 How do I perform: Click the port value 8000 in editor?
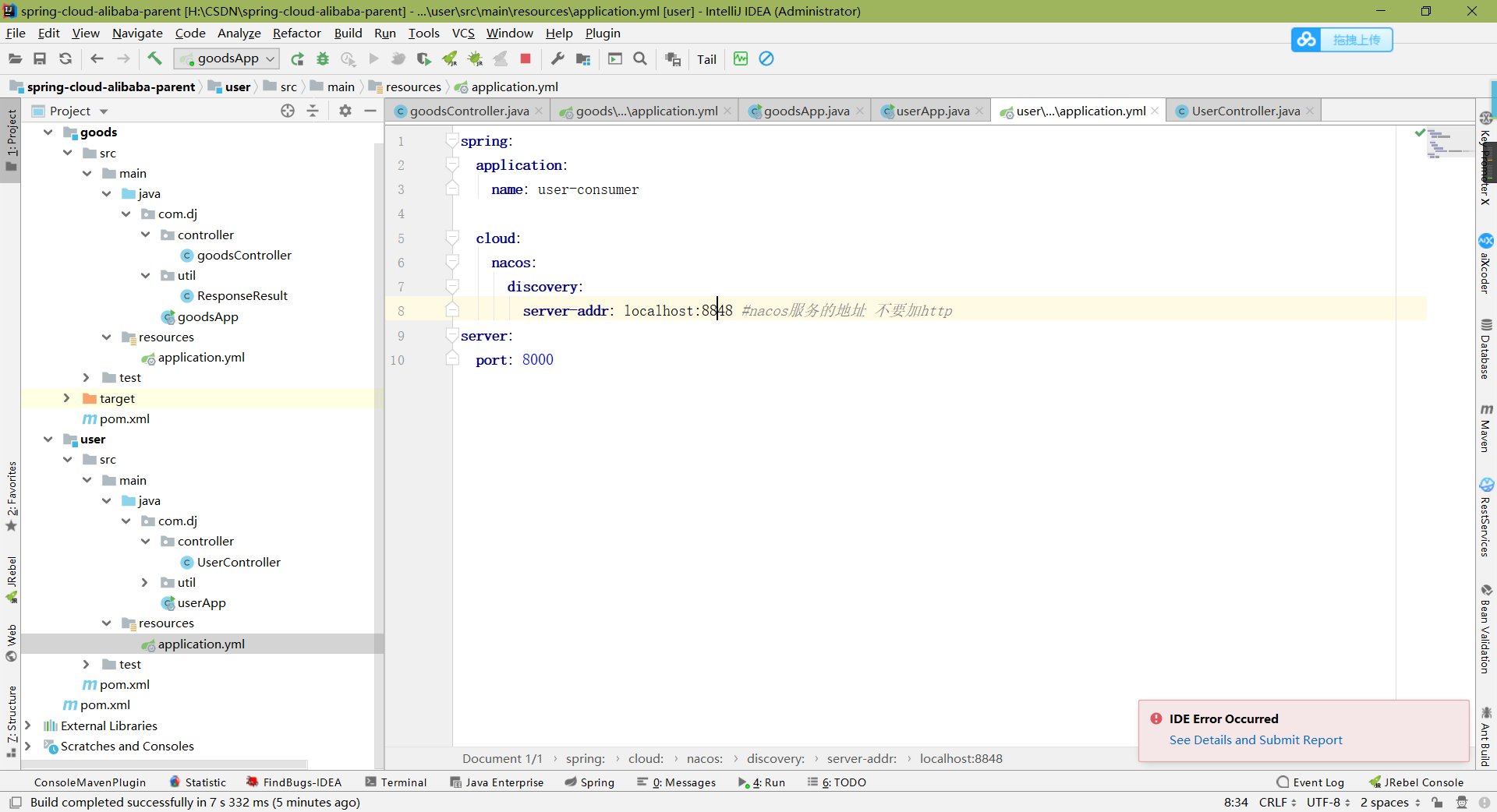(537, 359)
